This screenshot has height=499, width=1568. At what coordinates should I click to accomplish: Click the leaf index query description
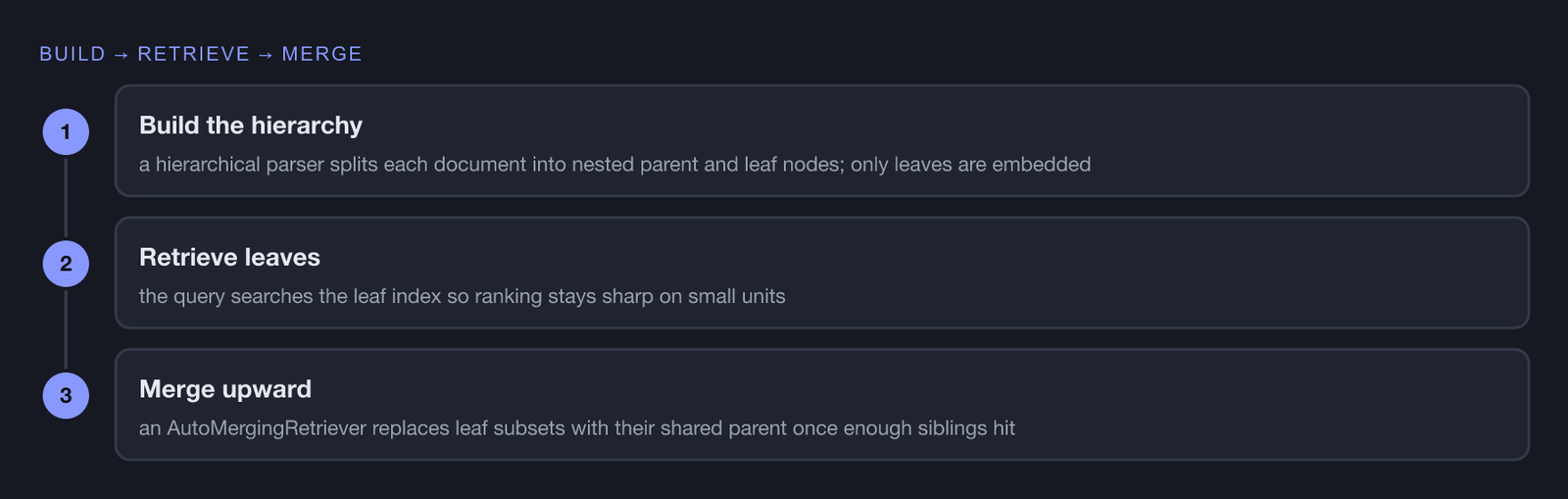pos(462,296)
